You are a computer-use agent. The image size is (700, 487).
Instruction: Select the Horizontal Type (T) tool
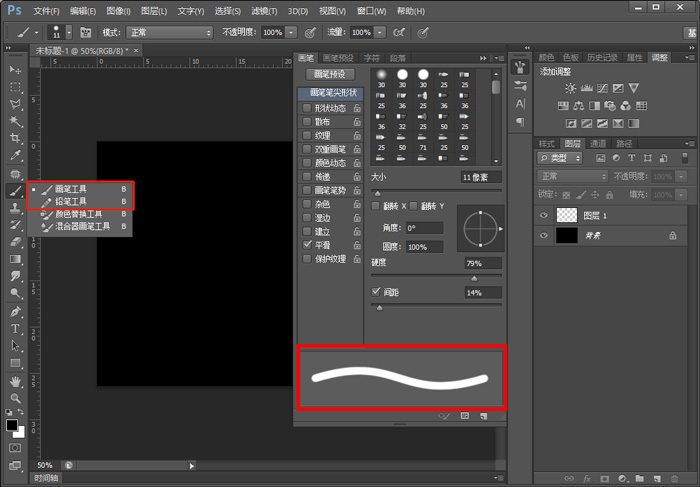15,328
